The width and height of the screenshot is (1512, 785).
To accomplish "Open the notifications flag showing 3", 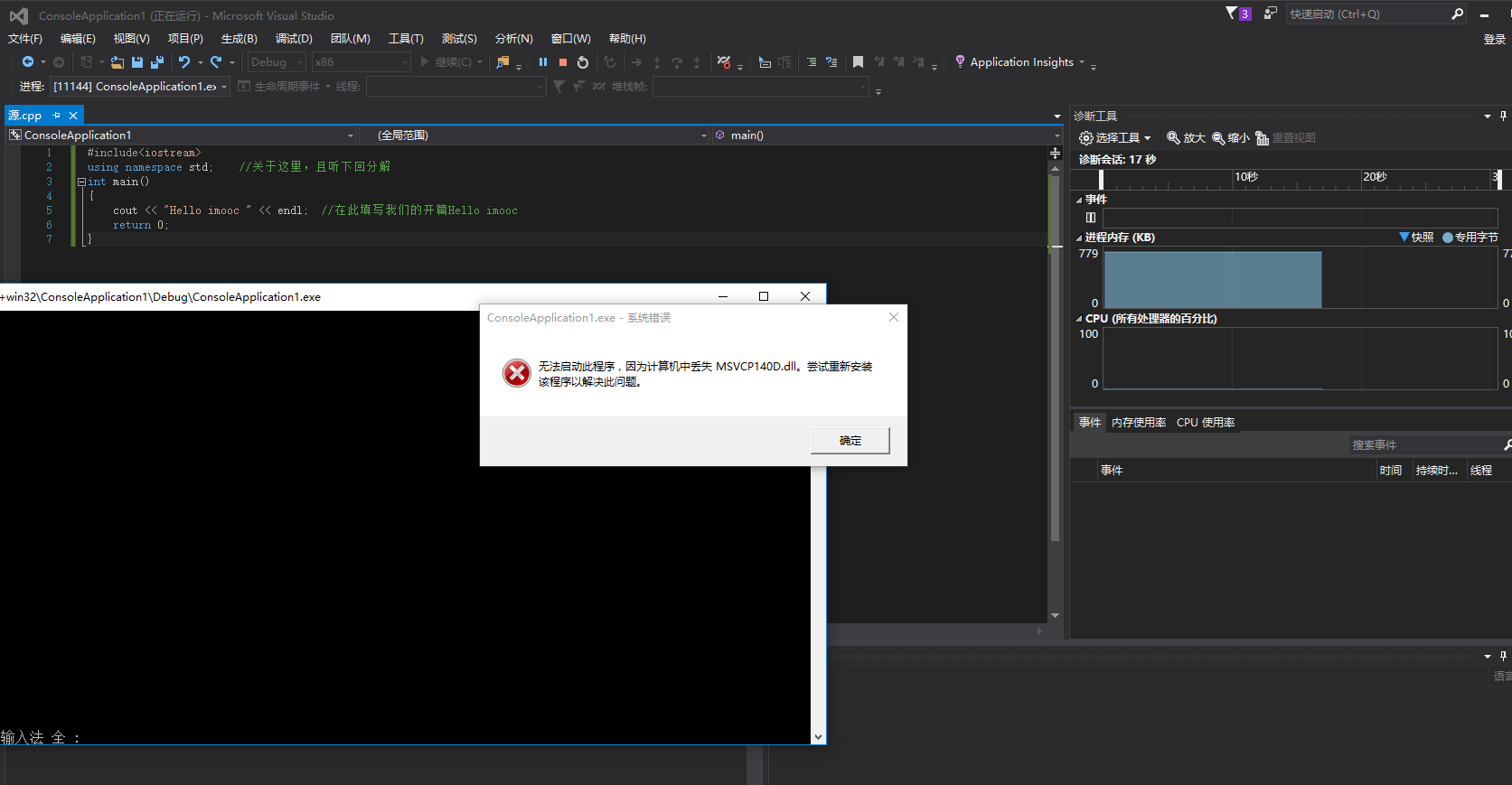I will coord(1238,14).
